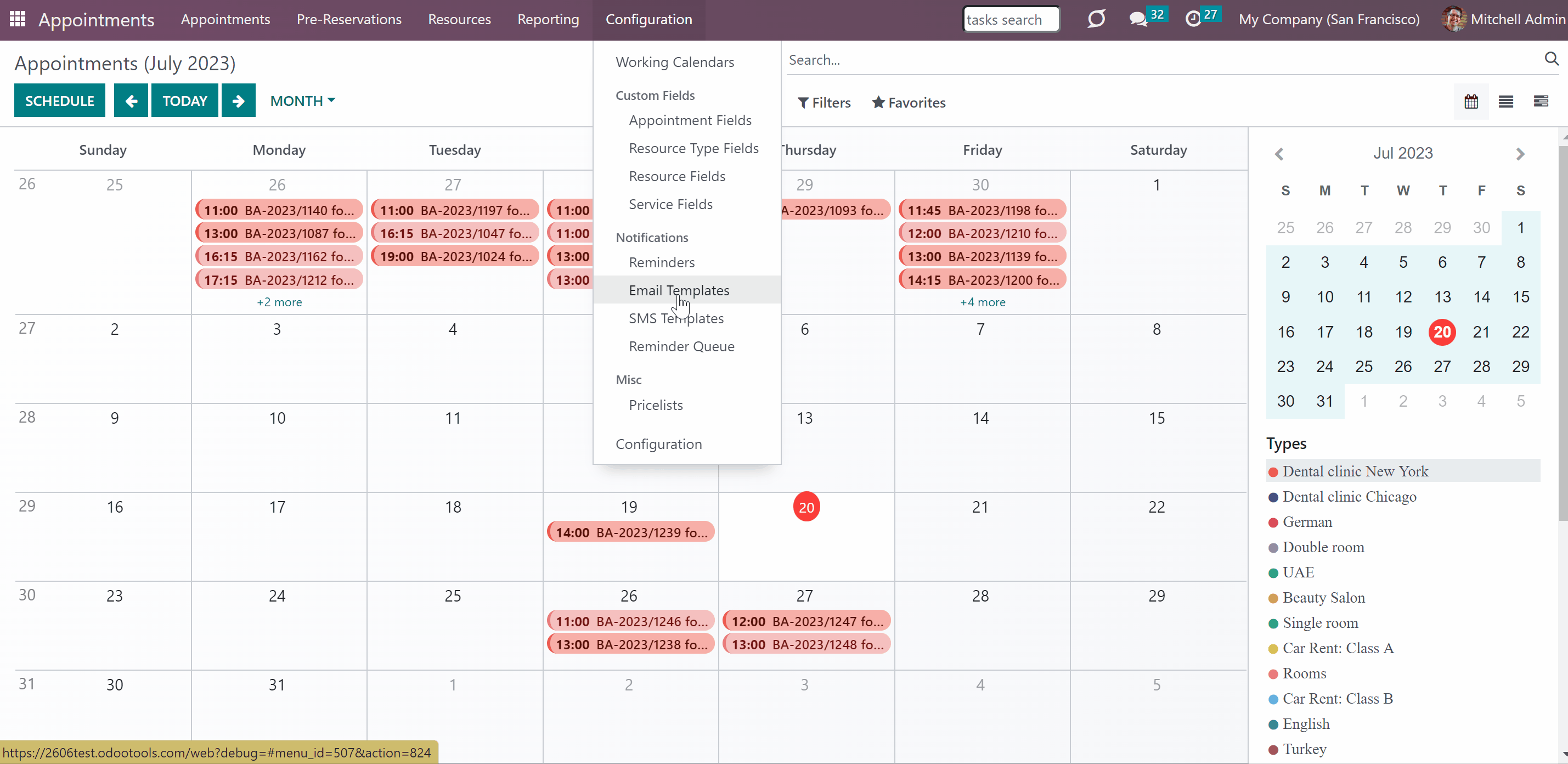Open appointment BA-2023/1247 at 12:00

click(x=806, y=621)
